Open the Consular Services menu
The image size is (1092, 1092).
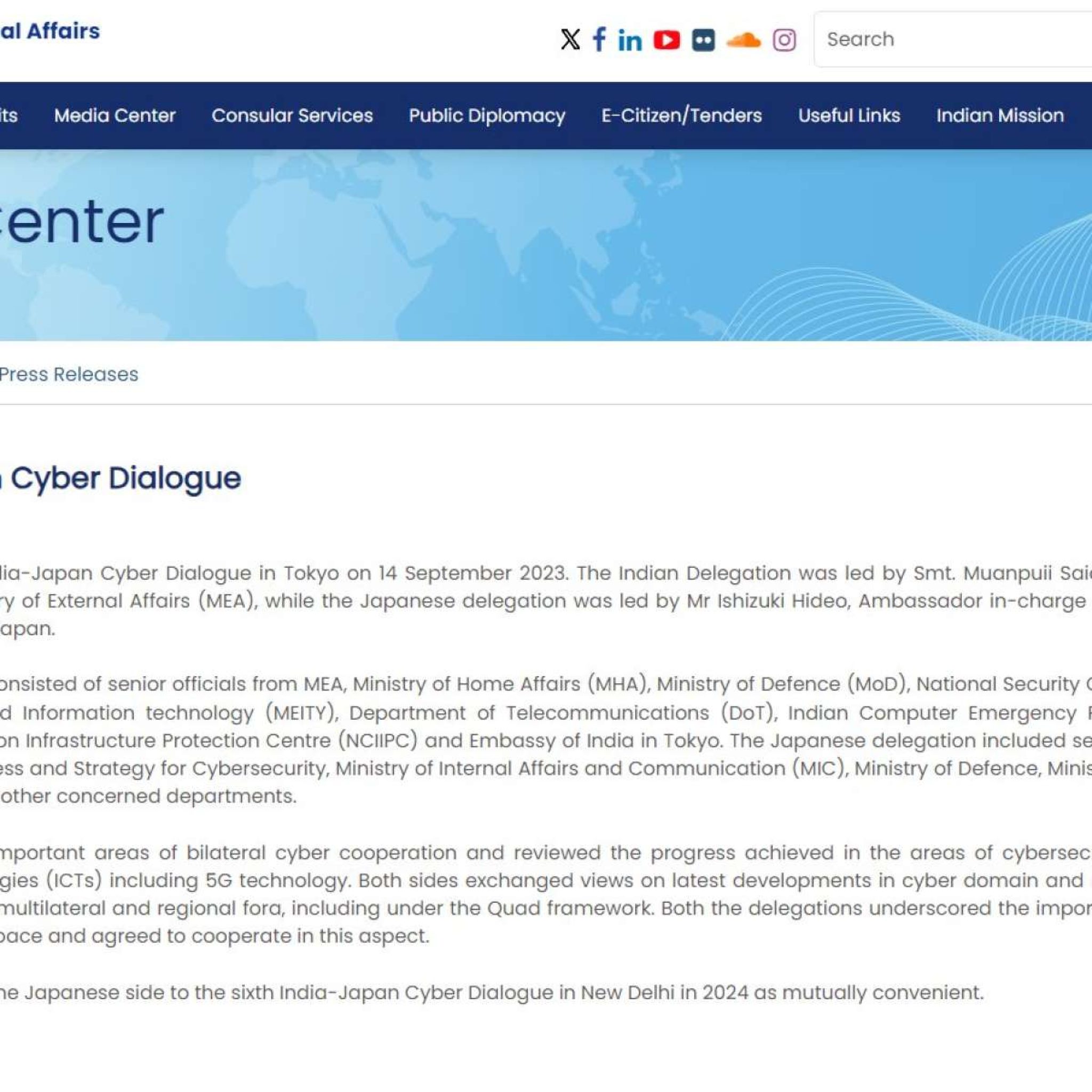[x=292, y=115]
